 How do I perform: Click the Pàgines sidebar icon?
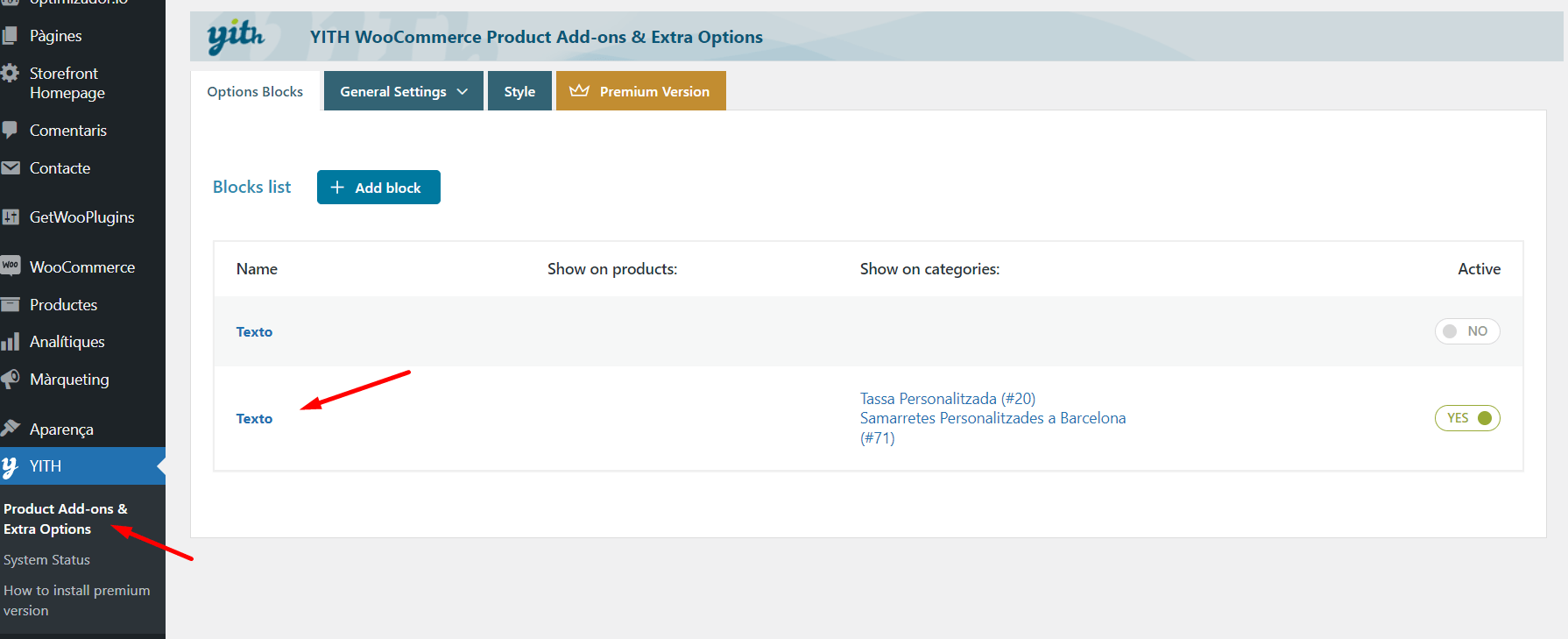pyautogui.click(x=10, y=36)
